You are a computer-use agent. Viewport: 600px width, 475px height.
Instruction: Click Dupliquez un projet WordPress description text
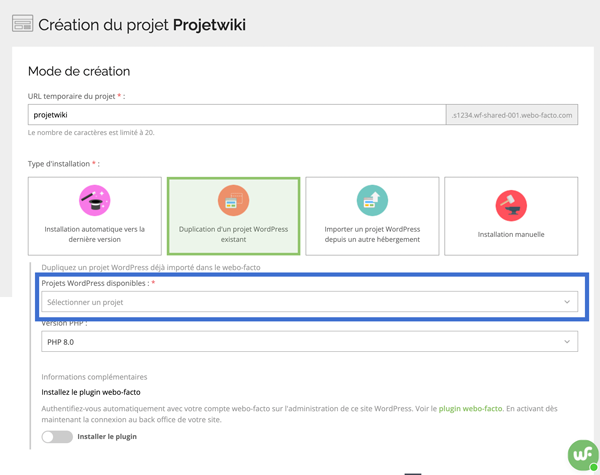(x=151, y=268)
